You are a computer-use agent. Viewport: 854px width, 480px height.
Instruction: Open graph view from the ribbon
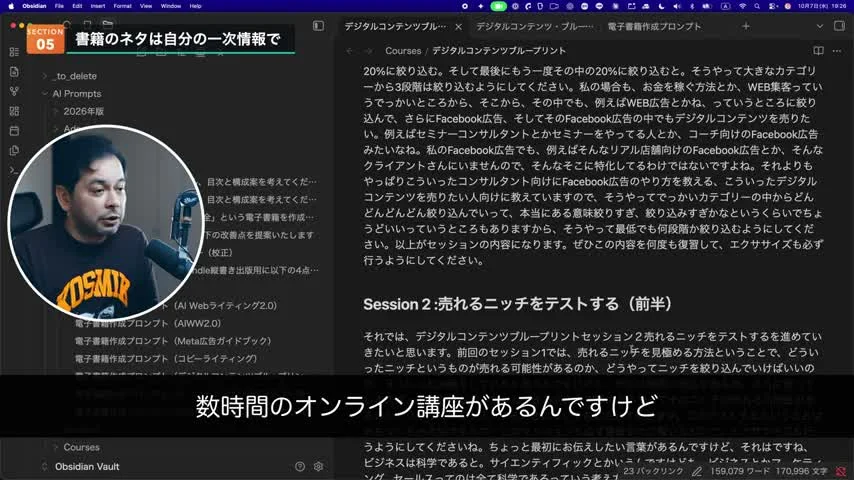coord(15,92)
